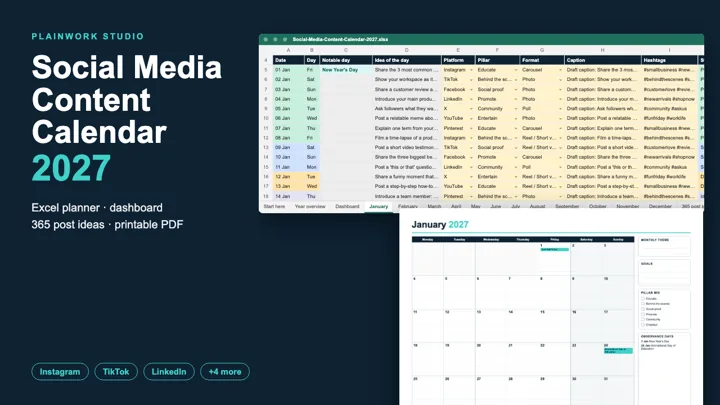Click the Monthly Theme box in calendar
The height and width of the screenshot is (405, 720).
tap(664, 247)
